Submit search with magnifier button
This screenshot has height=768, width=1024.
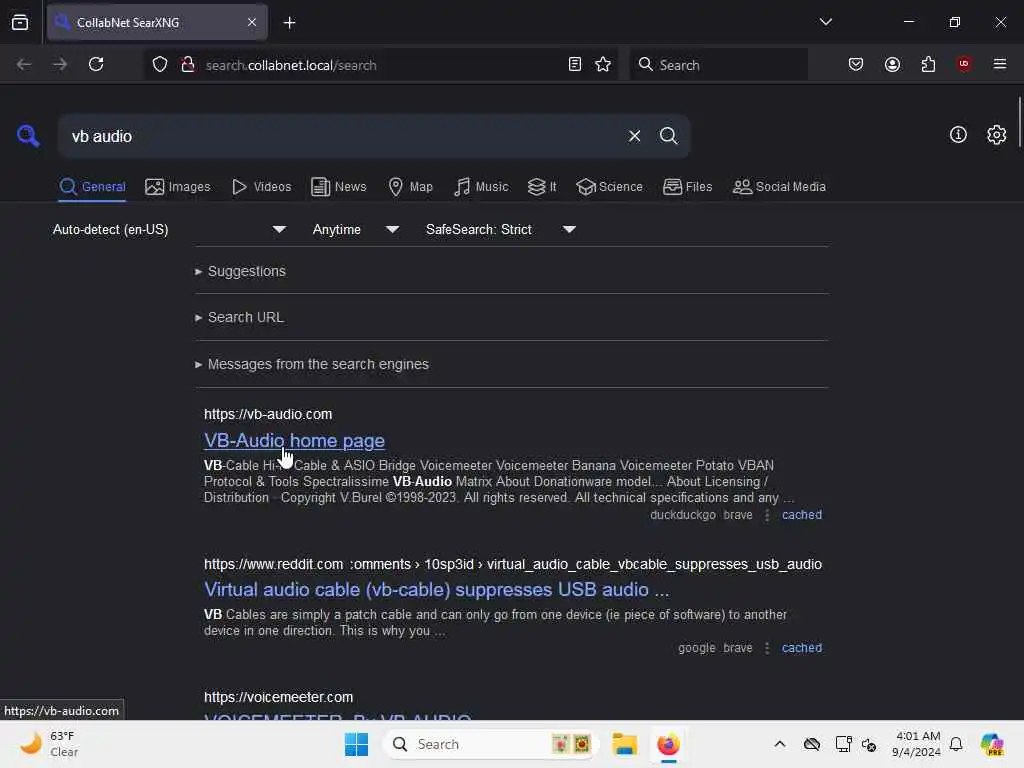coord(668,136)
